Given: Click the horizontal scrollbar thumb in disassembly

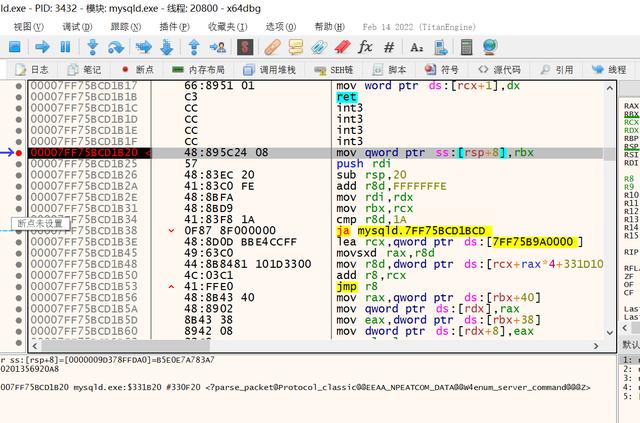Looking at the screenshot, I should tap(125, 346).
